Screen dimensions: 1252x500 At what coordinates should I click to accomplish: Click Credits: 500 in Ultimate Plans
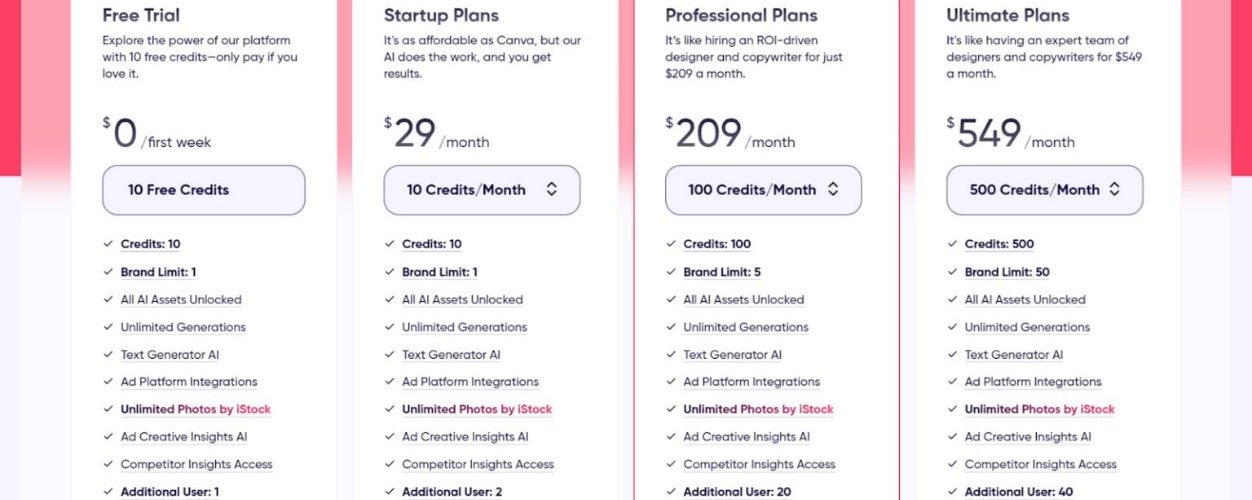[x=999, y=244]
